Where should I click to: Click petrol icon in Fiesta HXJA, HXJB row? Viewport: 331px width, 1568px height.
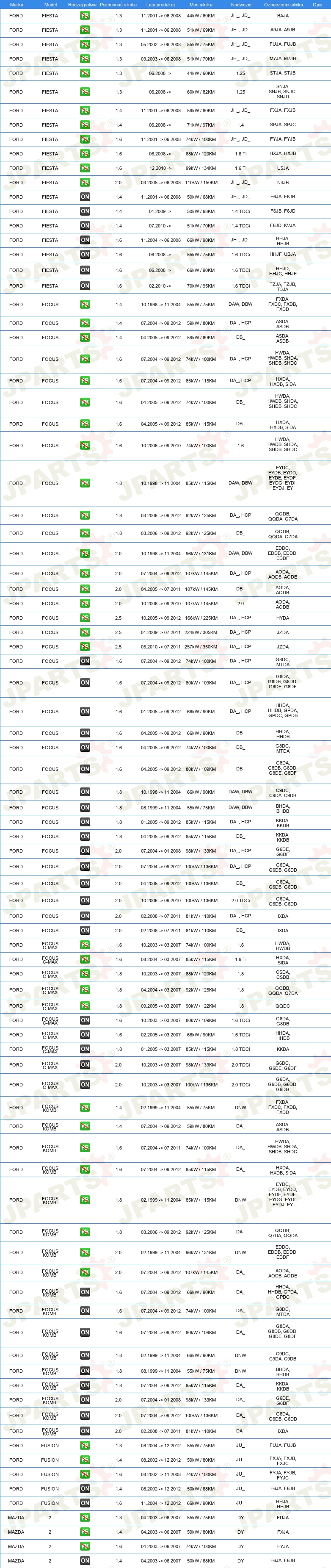point(85,154)
